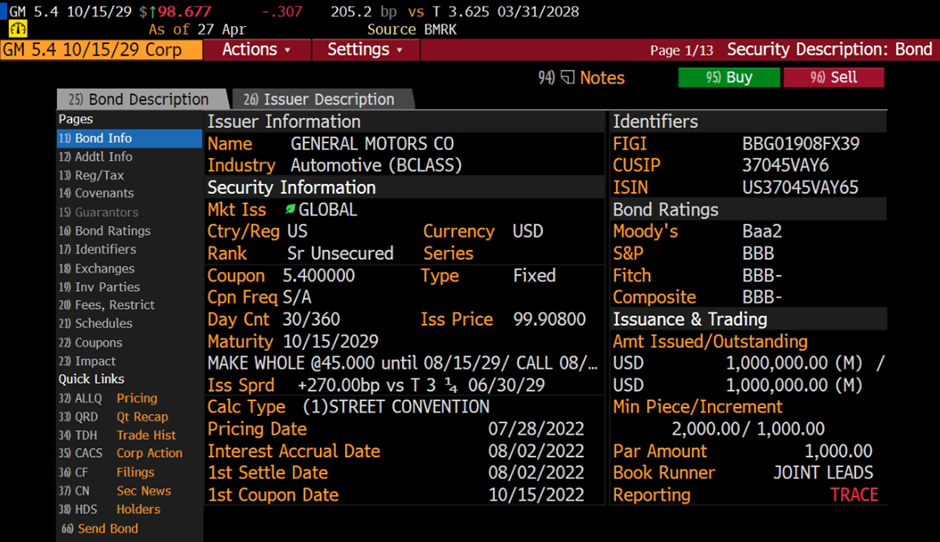Click the MAKE WHOLE call schedule line
This screenshot has width=940, height=542.
[402, 363]
